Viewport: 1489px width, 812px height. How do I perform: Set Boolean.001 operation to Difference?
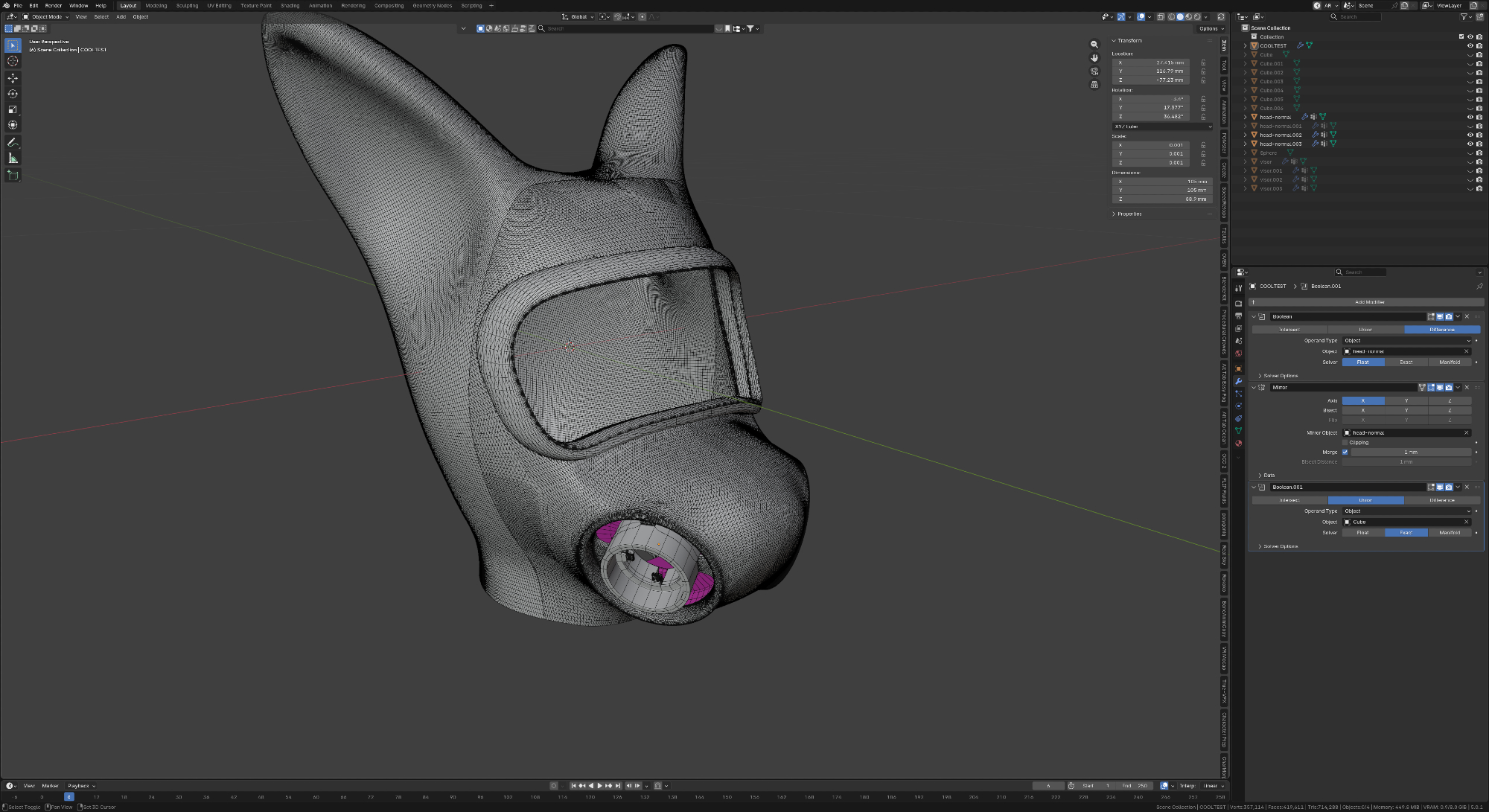point(1441,500)
